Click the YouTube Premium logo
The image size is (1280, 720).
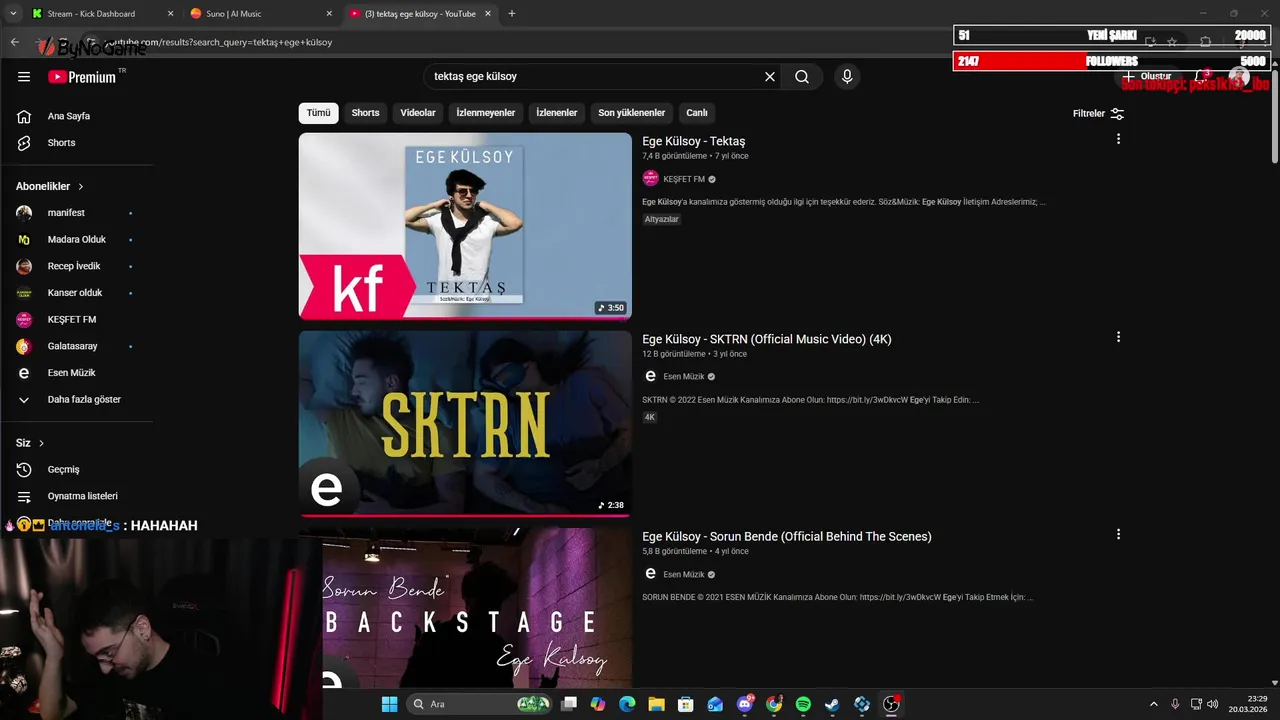coord(82,77)
